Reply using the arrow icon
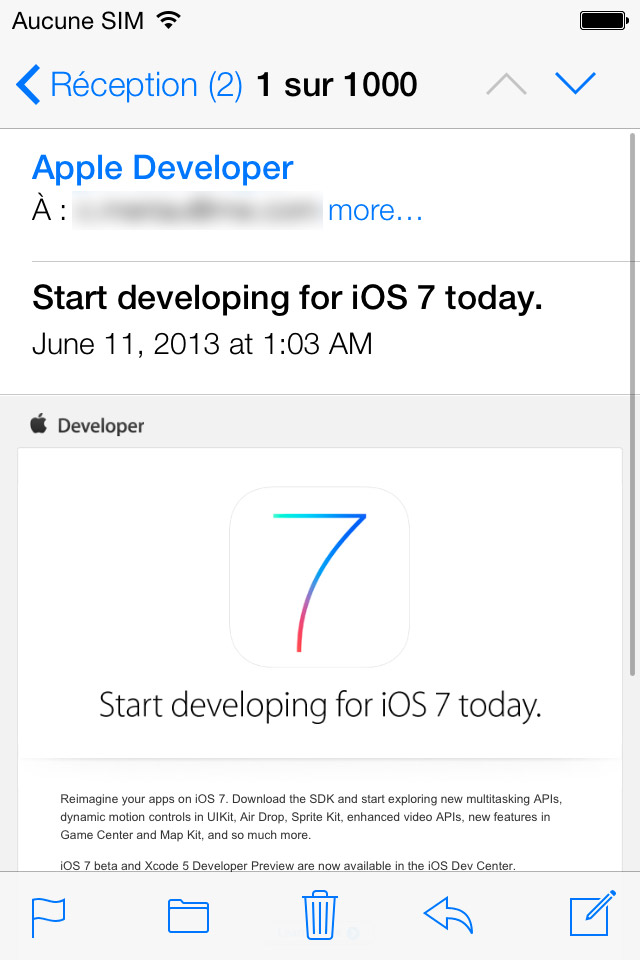This screenshot has width=640, height=960. click(x=448, y=915)
